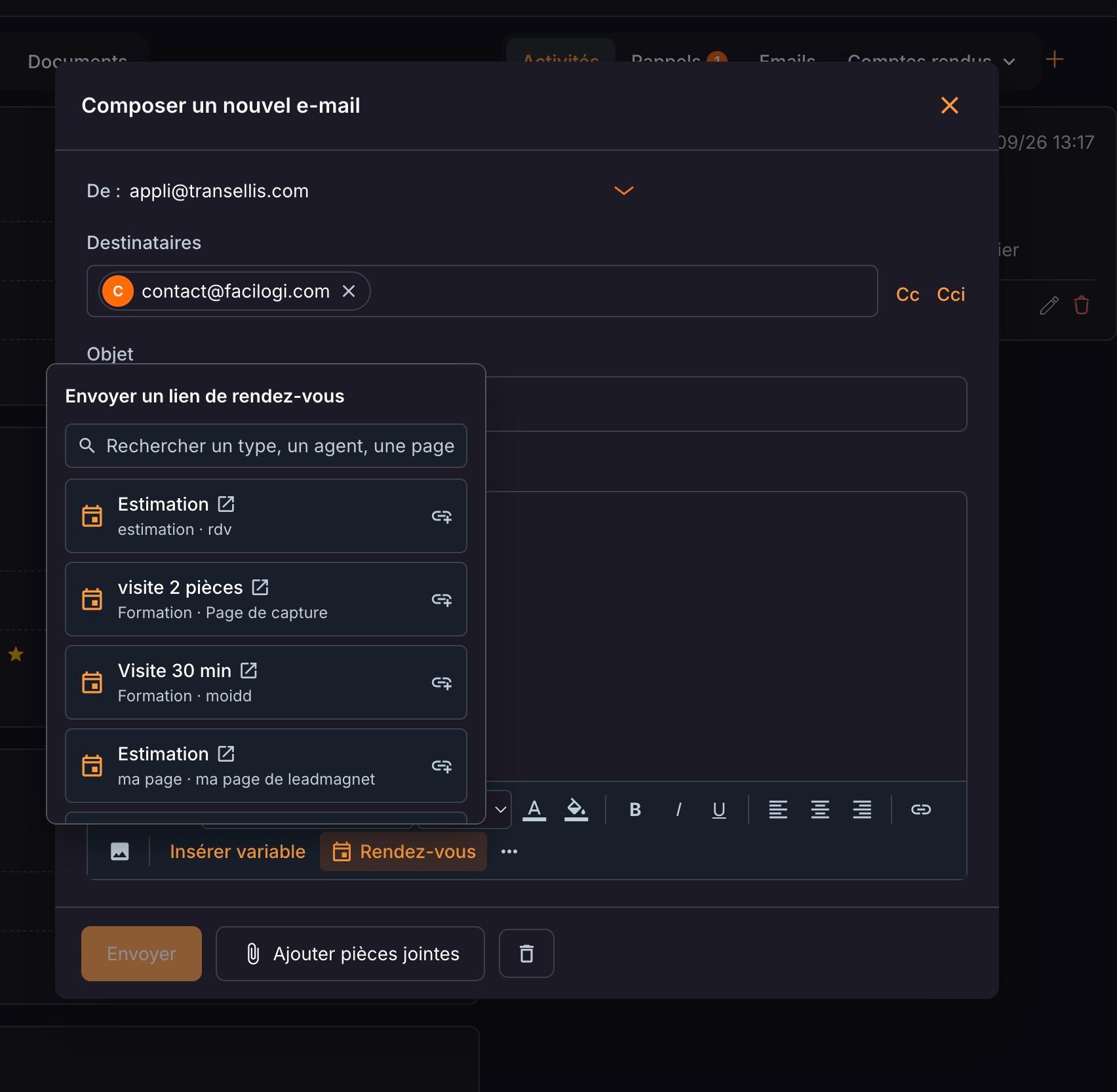The image size is (1117, 1092).
Task: Expand Comptes rendus tab dropdown
Action: tap(1009, 62)
